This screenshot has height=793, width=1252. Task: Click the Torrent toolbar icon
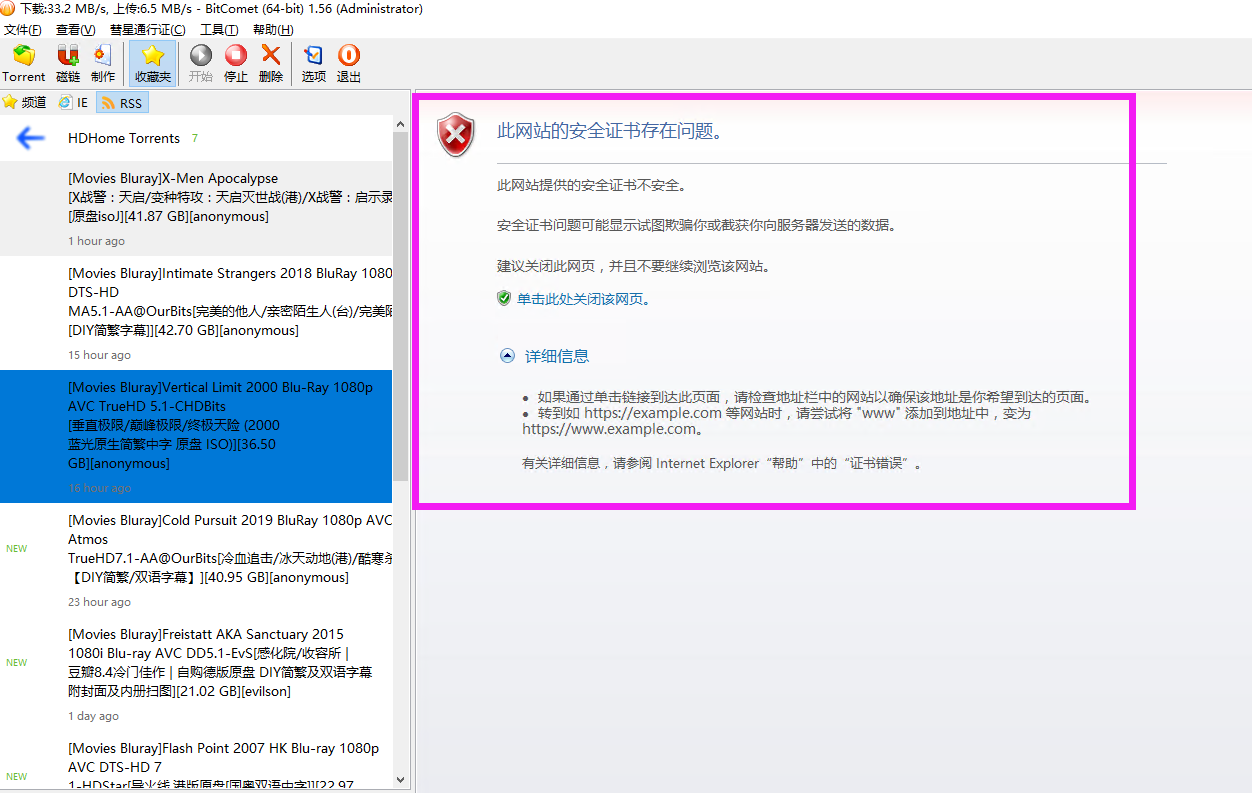click(x=23, y=63)
